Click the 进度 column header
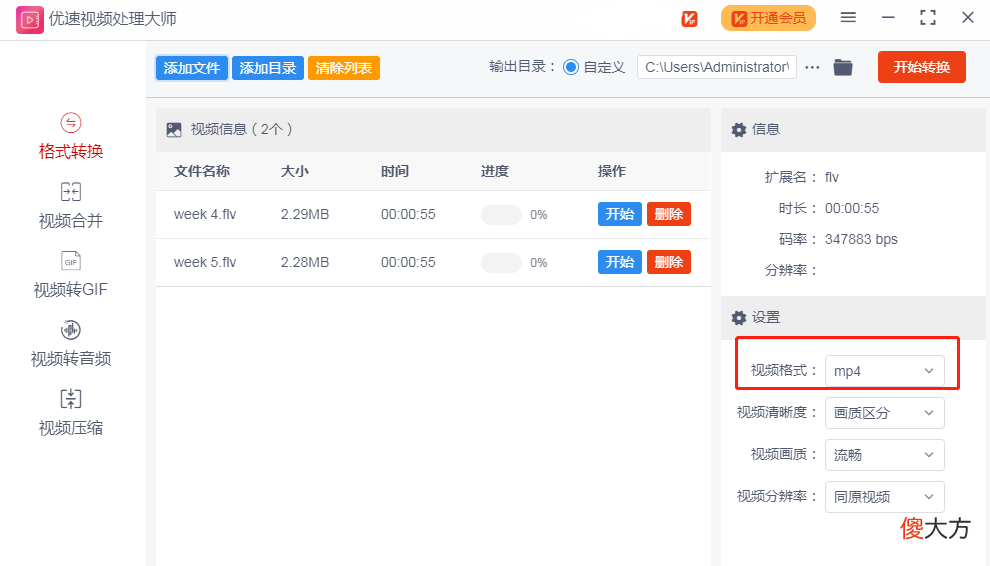 click(495, 171)
